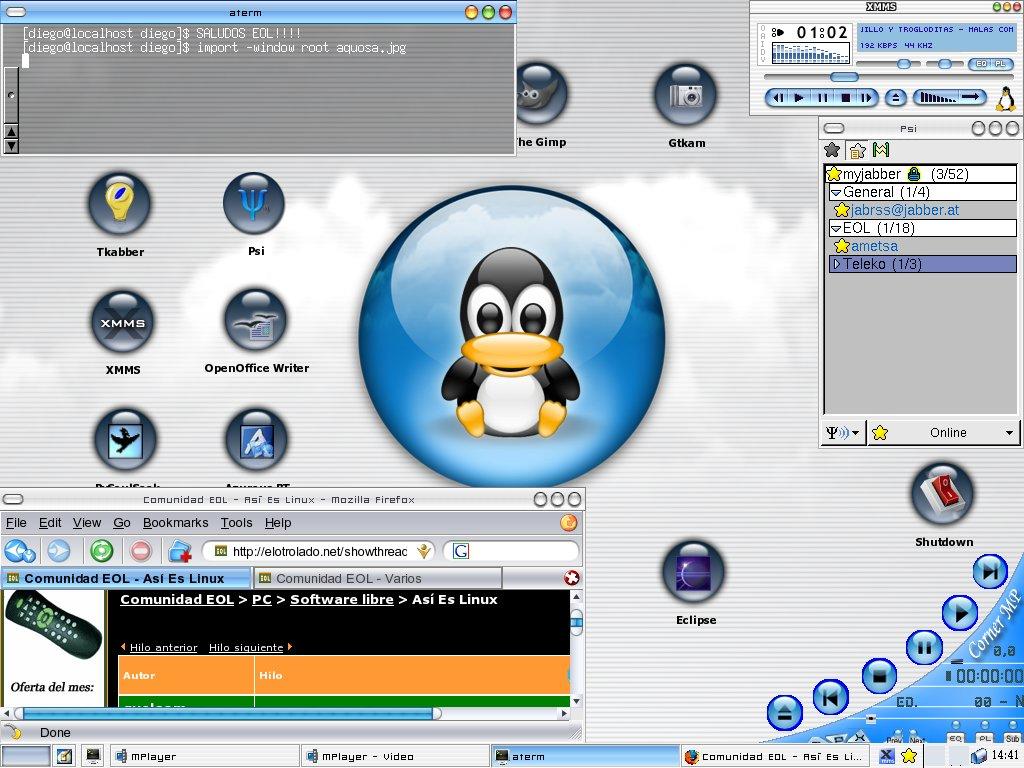Click the XMMS song position slider

(x=844, y=77)
